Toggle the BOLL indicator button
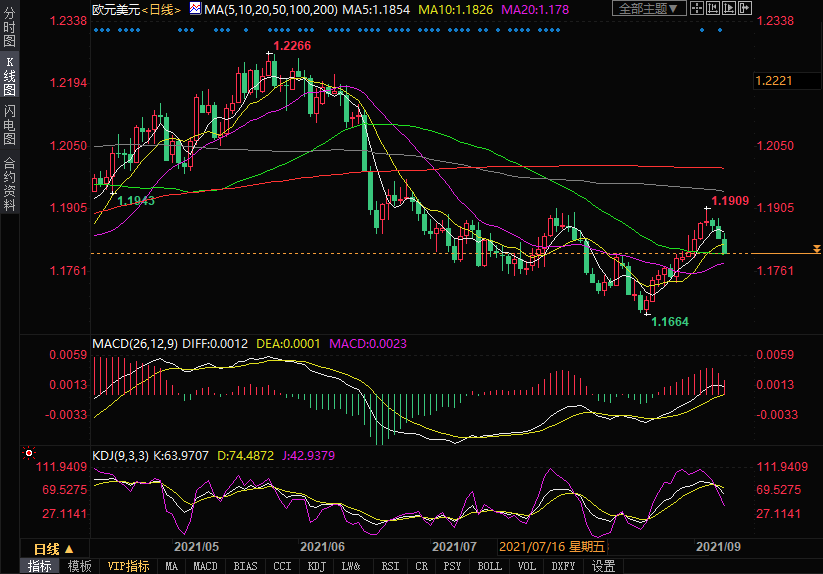The image size is (823, 574). pos(489,566)
